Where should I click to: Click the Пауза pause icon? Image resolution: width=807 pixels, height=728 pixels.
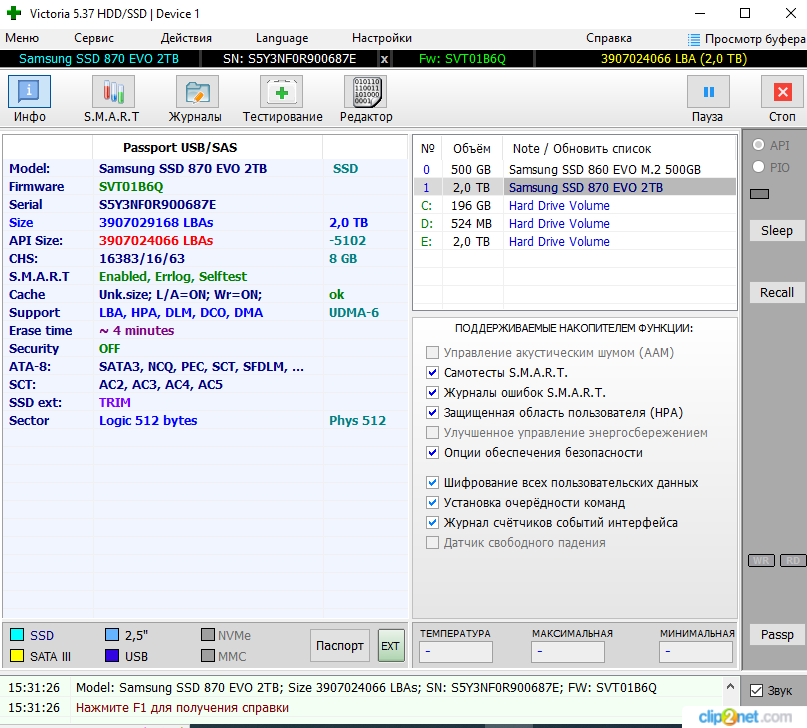coord(708,92)
